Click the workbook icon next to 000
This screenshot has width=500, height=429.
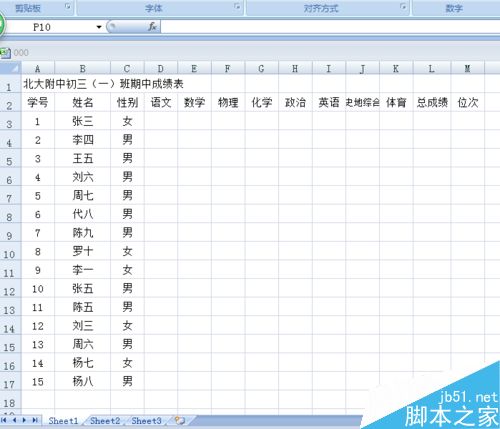pyautogui.click(x=5, y=53)
